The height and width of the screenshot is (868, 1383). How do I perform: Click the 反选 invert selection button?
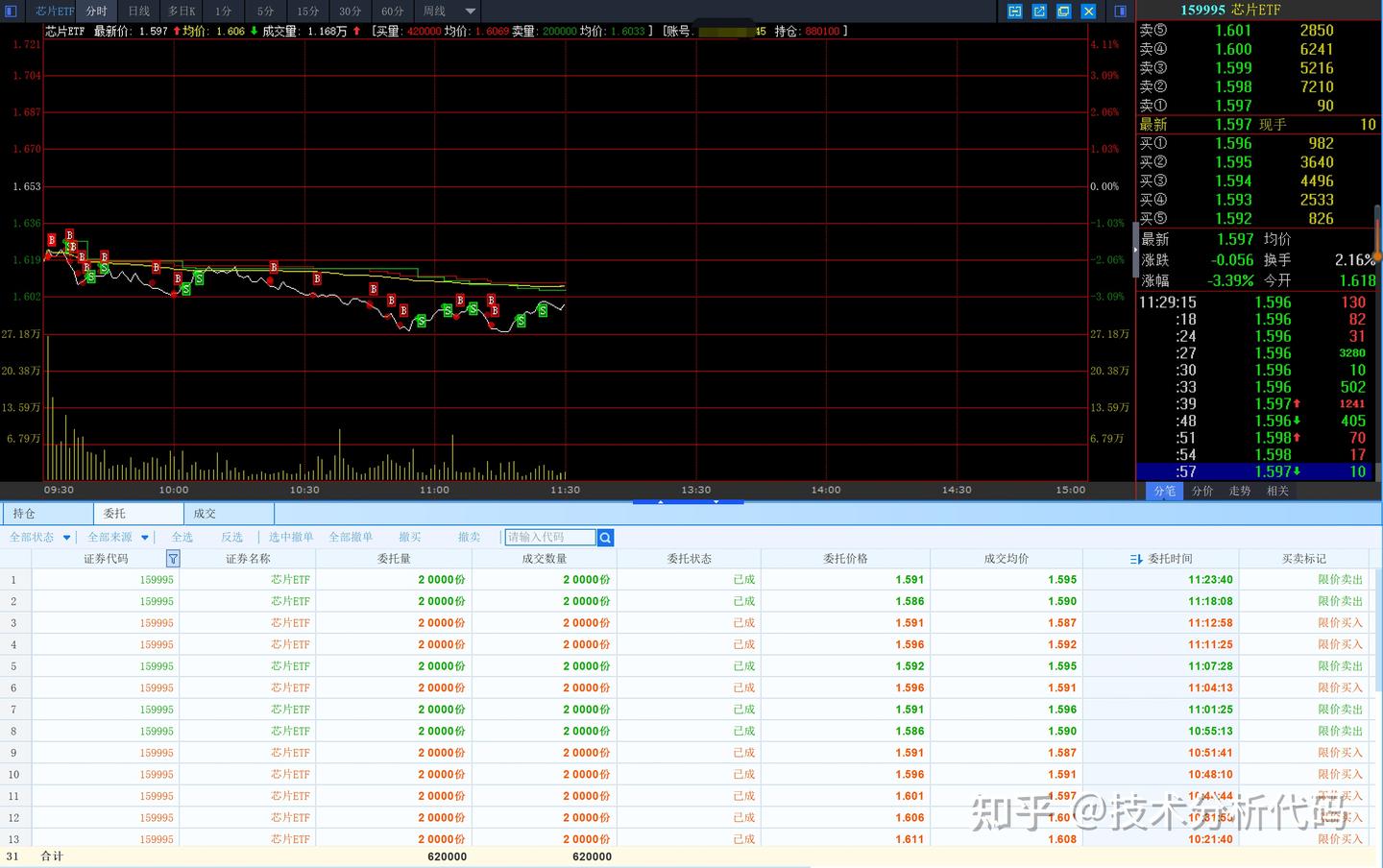[232, 538]
